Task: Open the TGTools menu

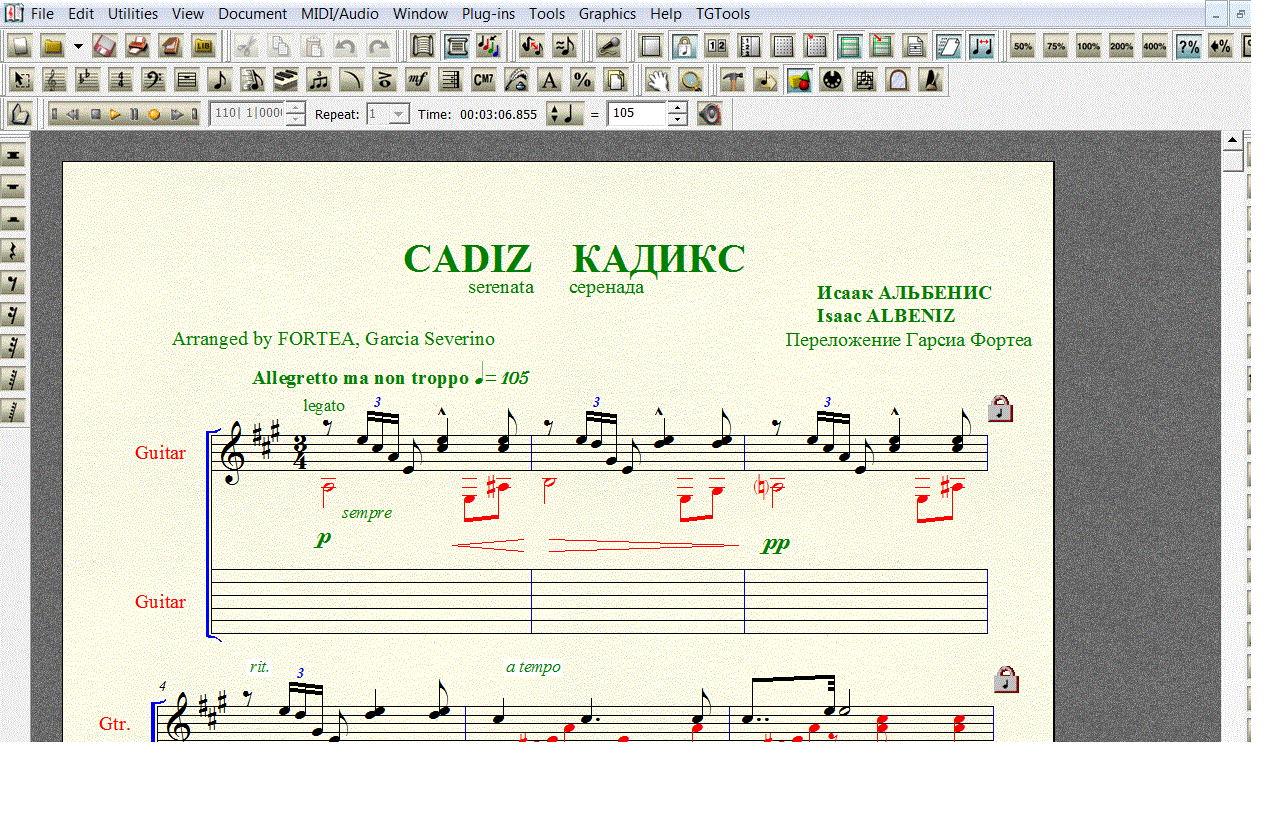Action: pyautogui.click(x=723, y=14)
